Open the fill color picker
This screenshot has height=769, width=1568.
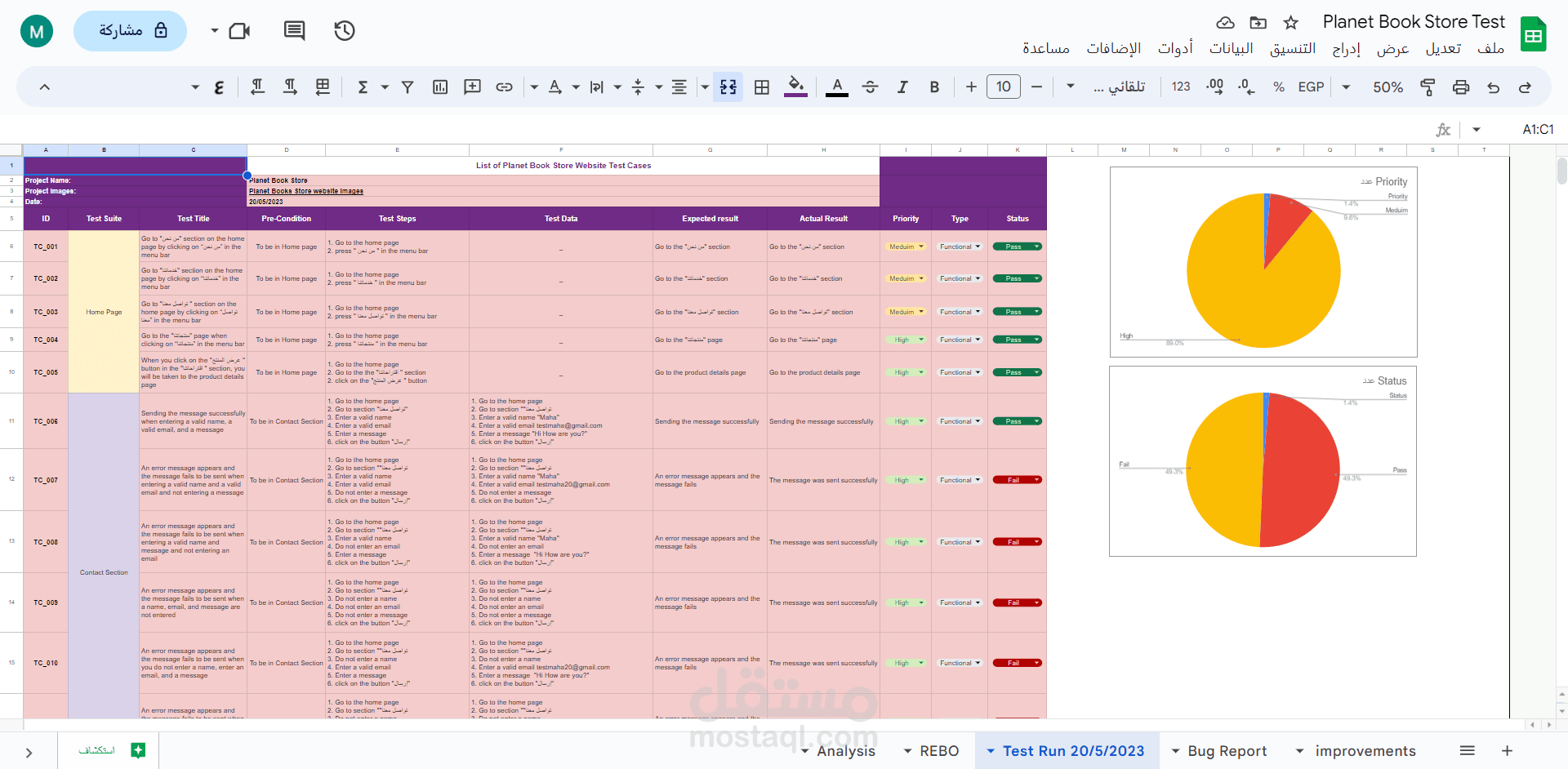click(796, 86)
